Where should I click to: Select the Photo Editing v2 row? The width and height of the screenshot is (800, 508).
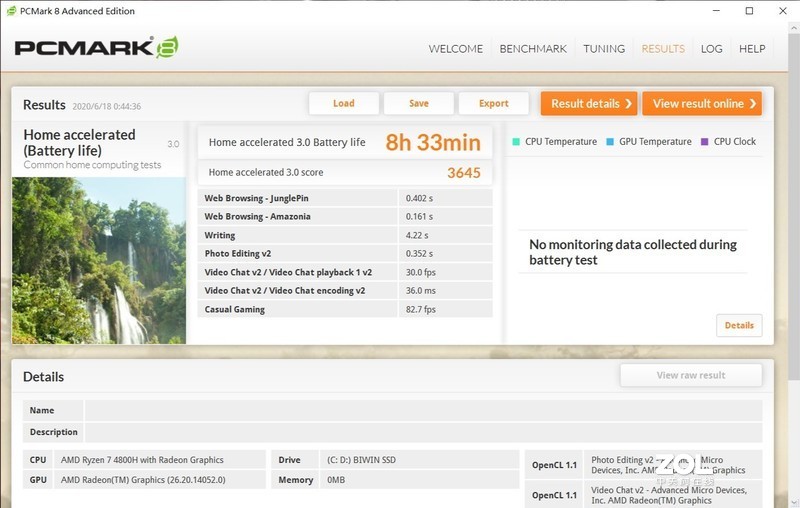click(345, 253)
